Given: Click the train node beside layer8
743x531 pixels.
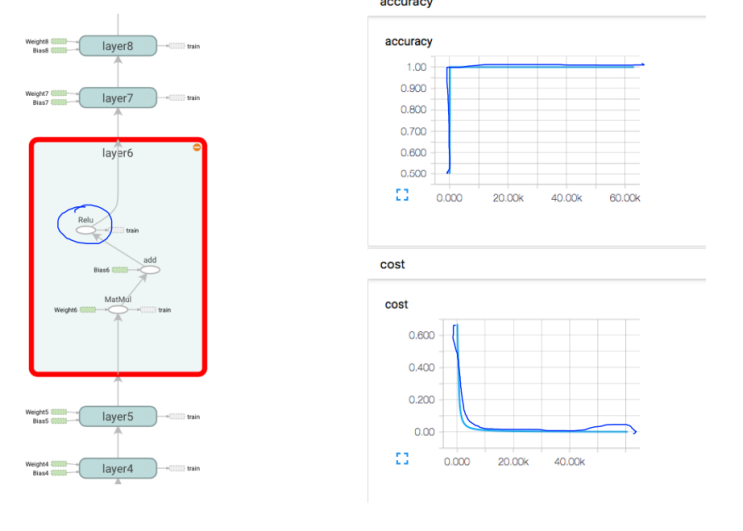Looking at the screenshot, I should pyautogui.click(x=177, y=46).
